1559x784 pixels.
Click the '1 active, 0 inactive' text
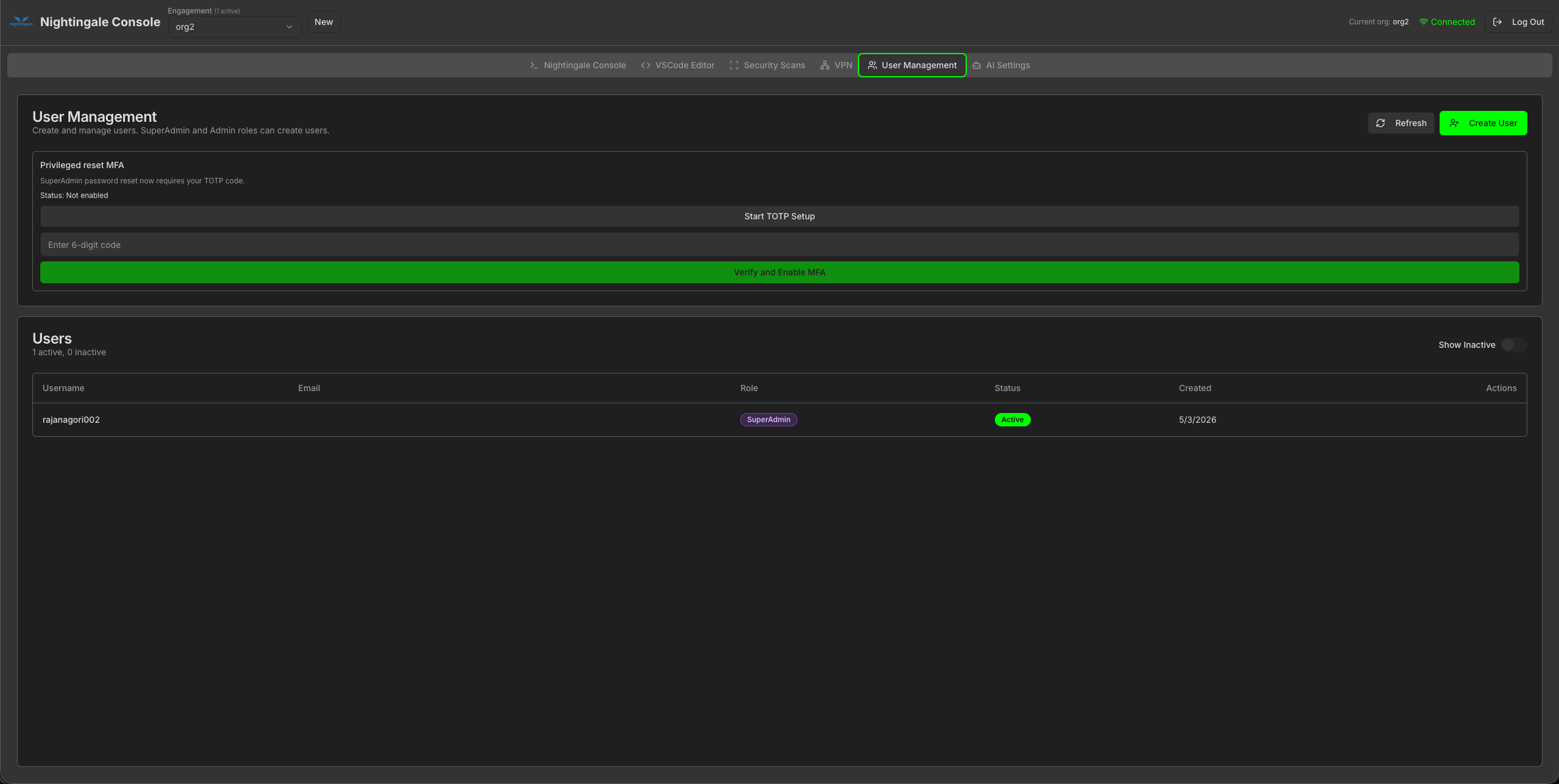point(69,352)
